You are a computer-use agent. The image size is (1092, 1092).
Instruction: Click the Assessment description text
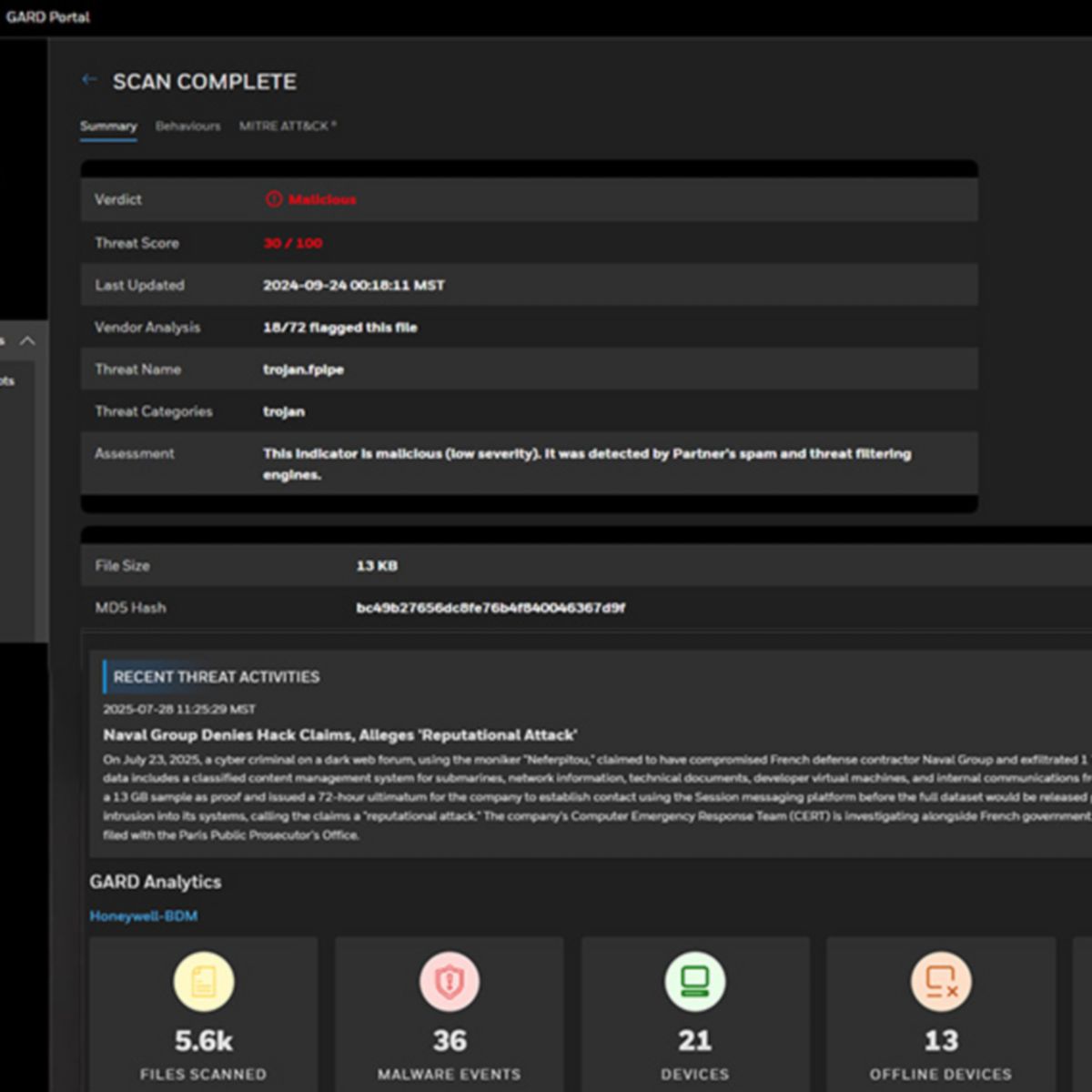click(587, 464)
